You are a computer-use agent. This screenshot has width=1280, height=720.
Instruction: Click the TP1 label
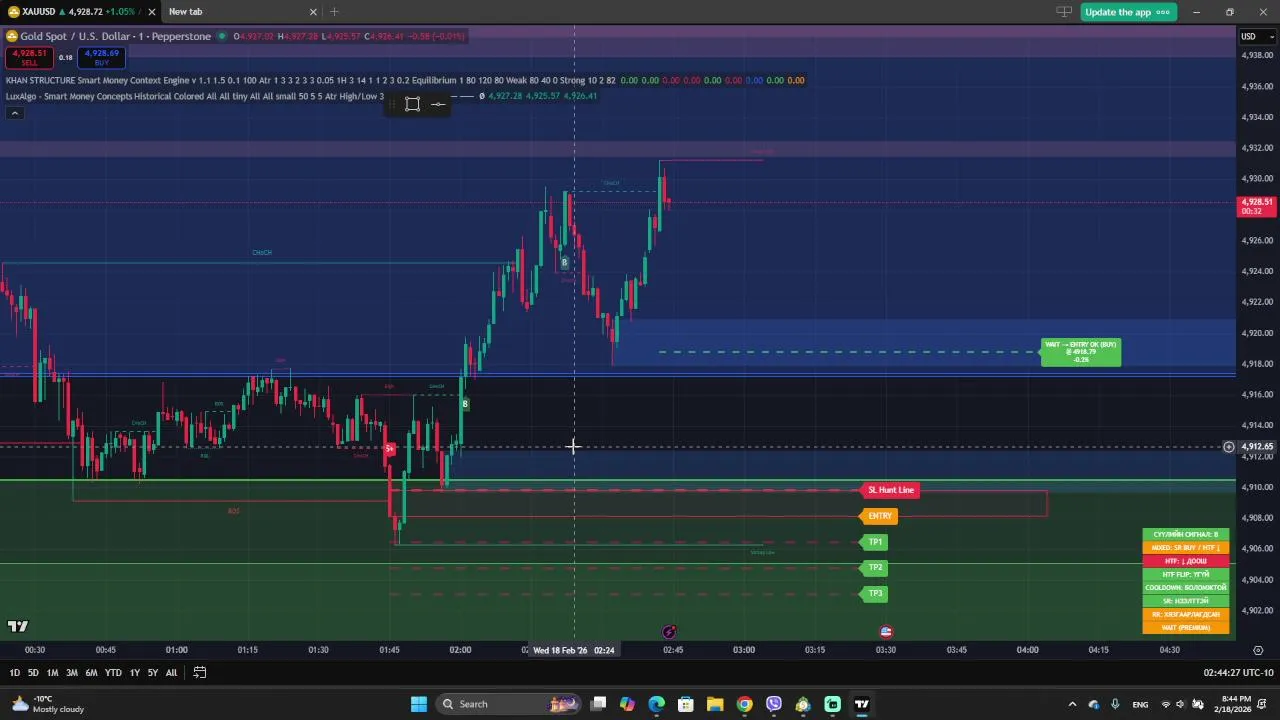click(x=875, y=542)
